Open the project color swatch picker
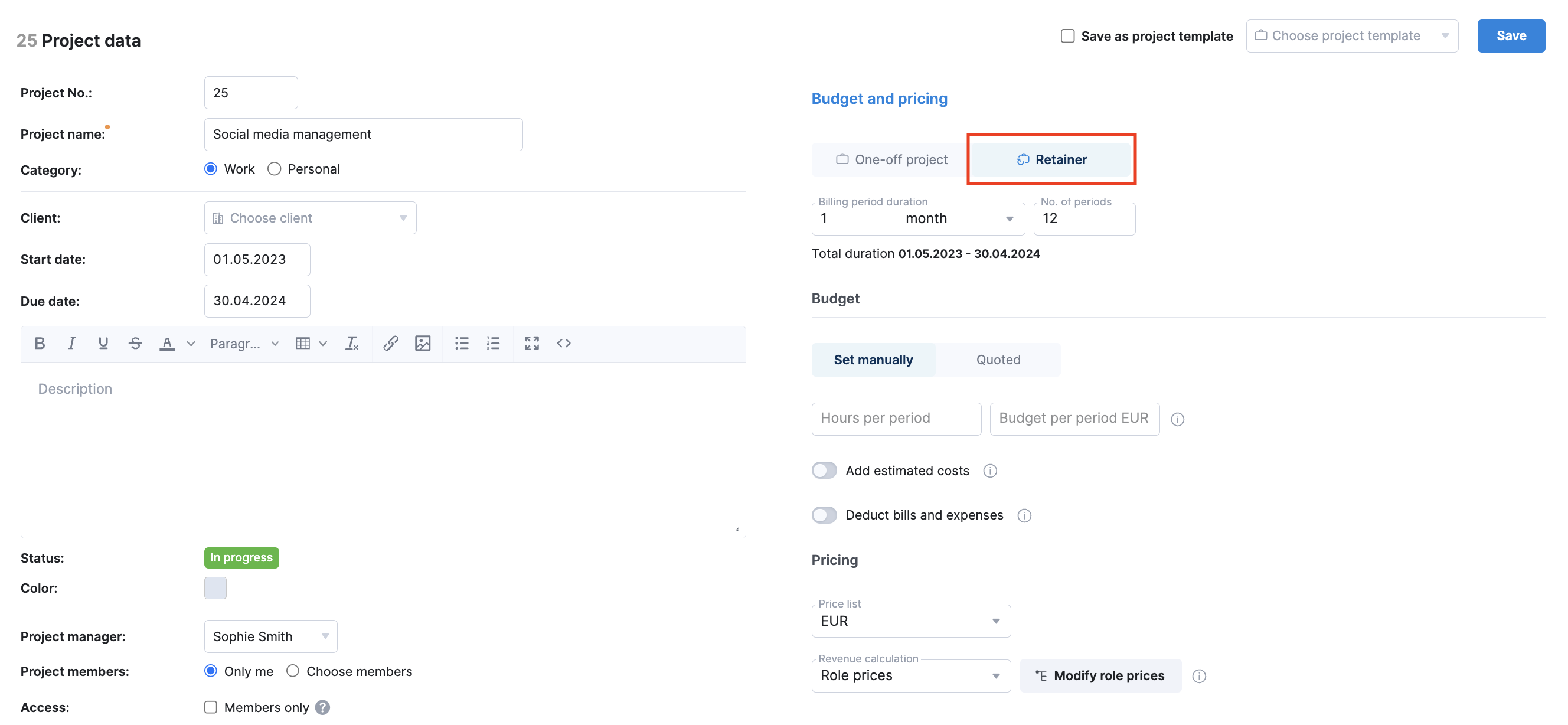The height and width of the screenshot is (725, 1568). coord(215,588)
